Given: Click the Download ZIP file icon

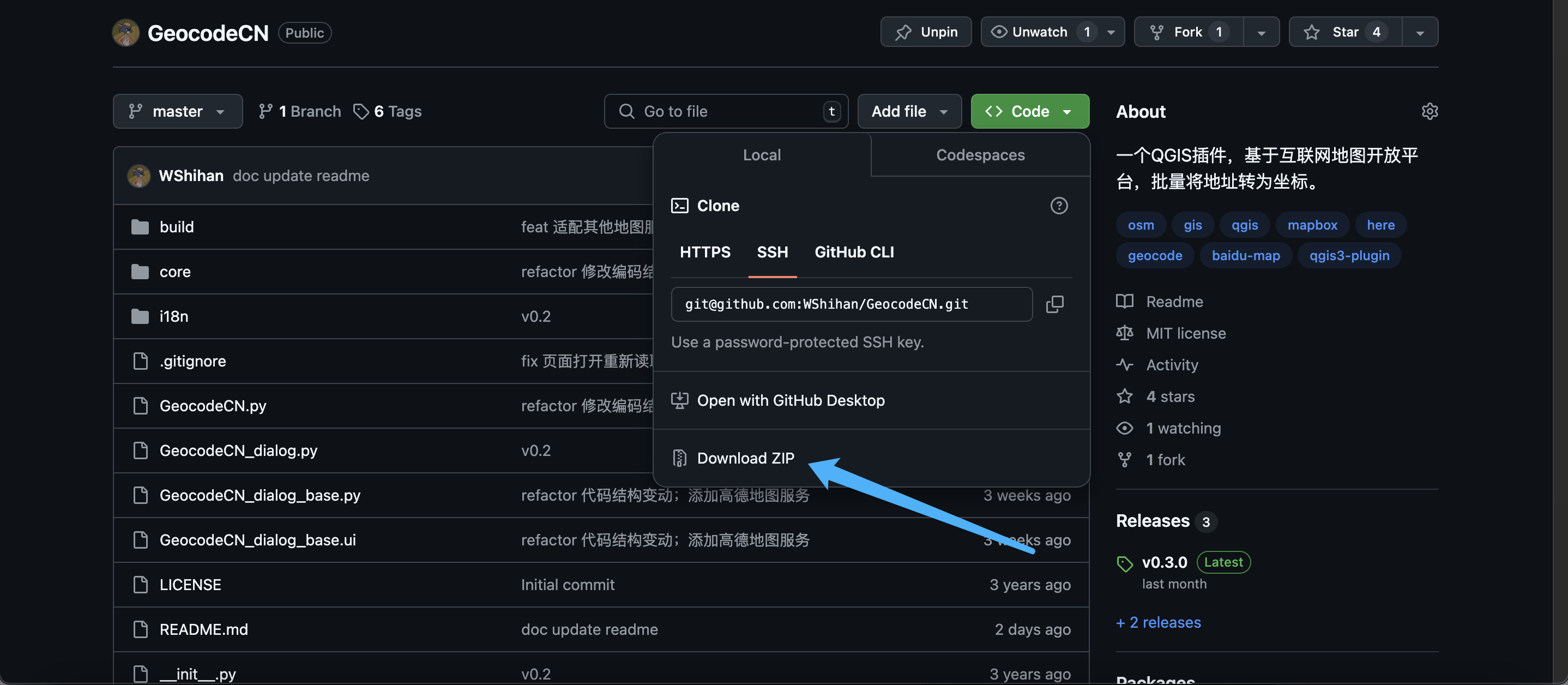Looking at the screenshot, I should pyautogui.click(x=679, y=458).
